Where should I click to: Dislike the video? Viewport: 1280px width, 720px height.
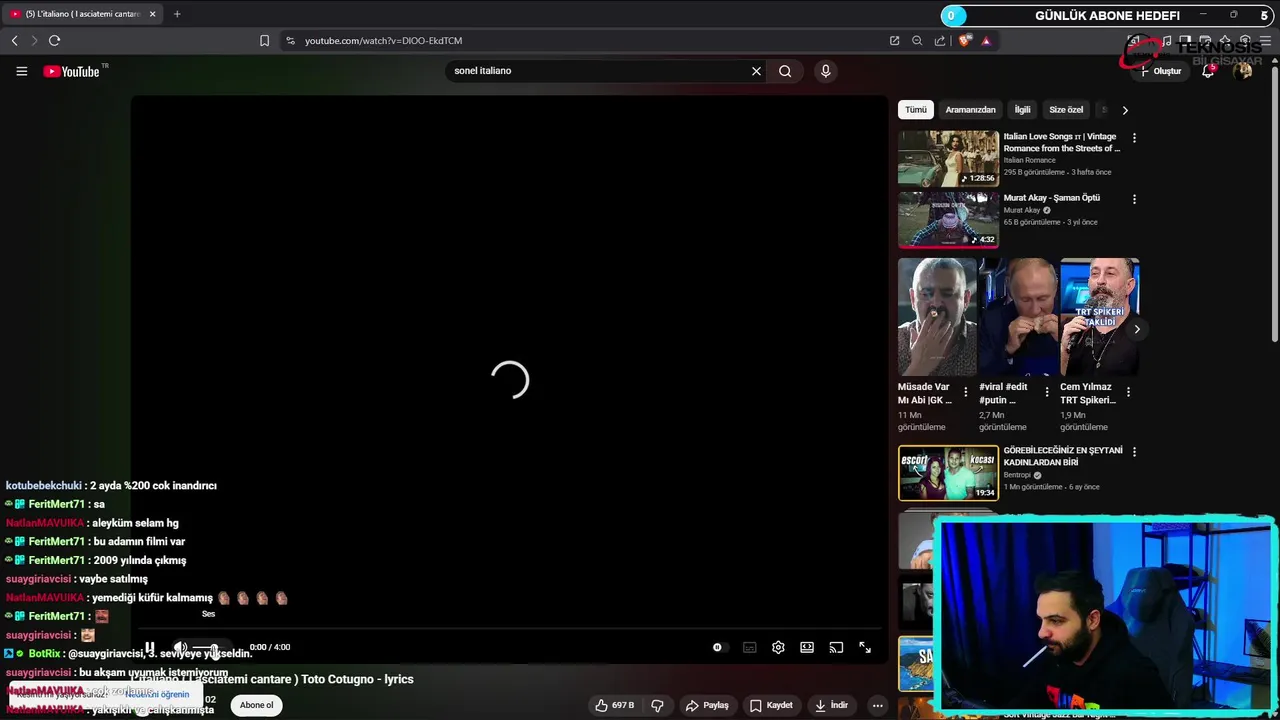(657, 705)
